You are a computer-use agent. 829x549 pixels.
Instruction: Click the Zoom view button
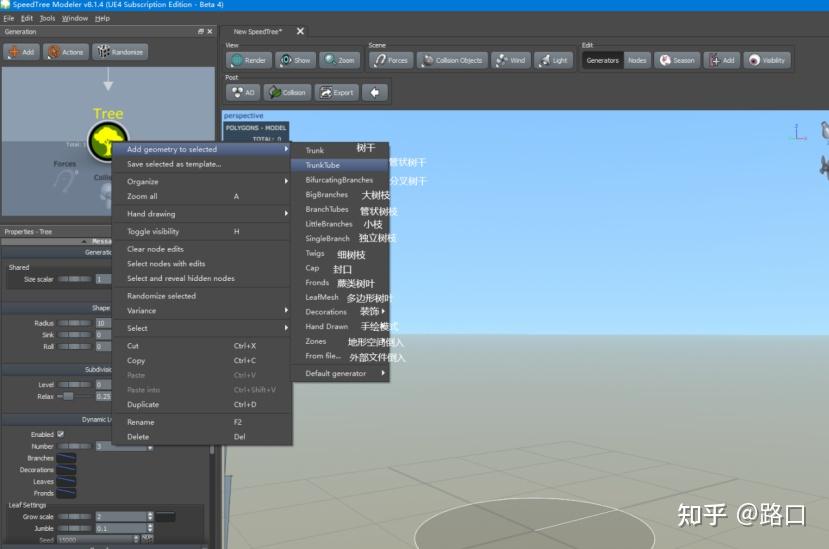340,60
